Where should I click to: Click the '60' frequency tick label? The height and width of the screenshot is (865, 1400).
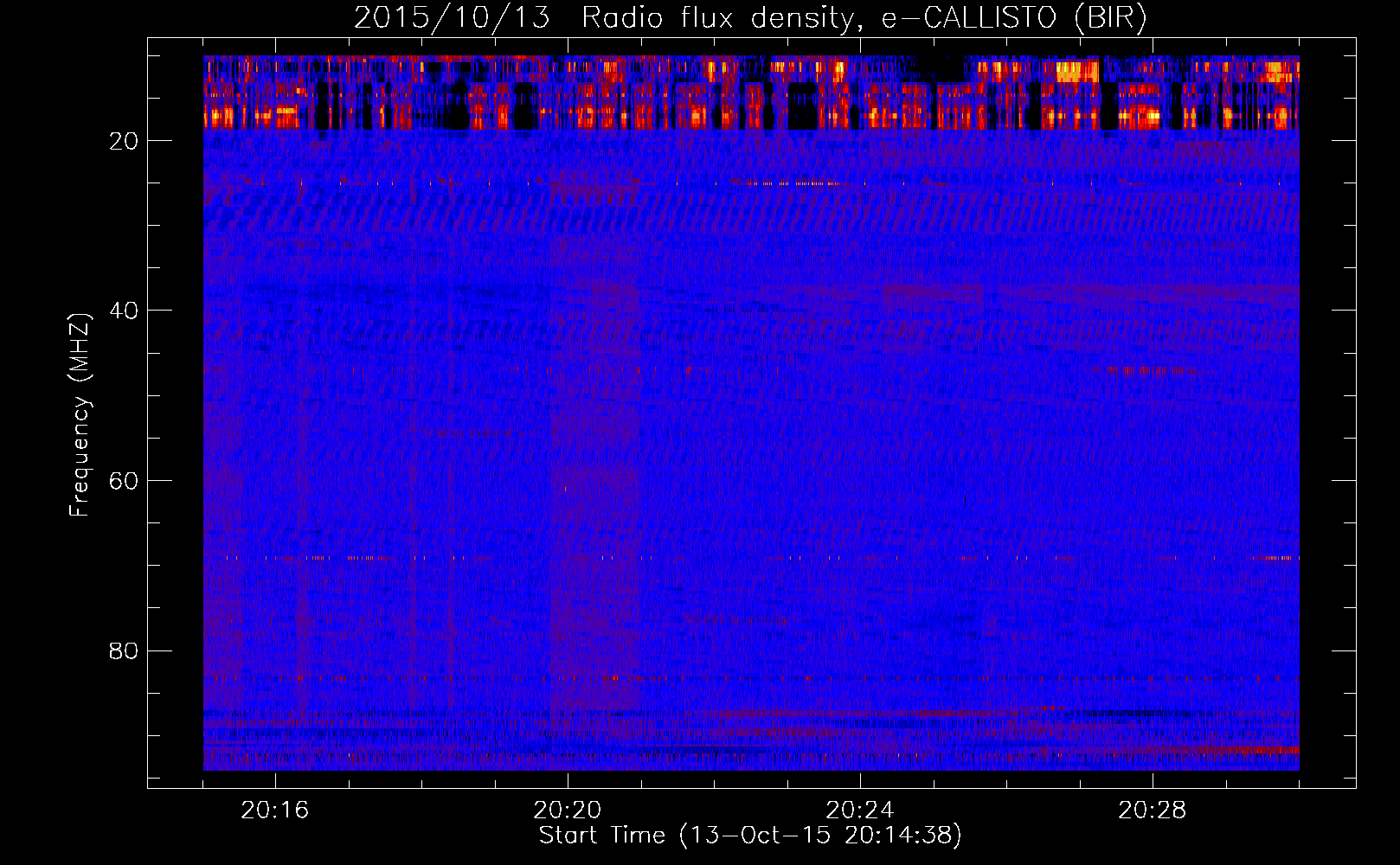(124, 481)
